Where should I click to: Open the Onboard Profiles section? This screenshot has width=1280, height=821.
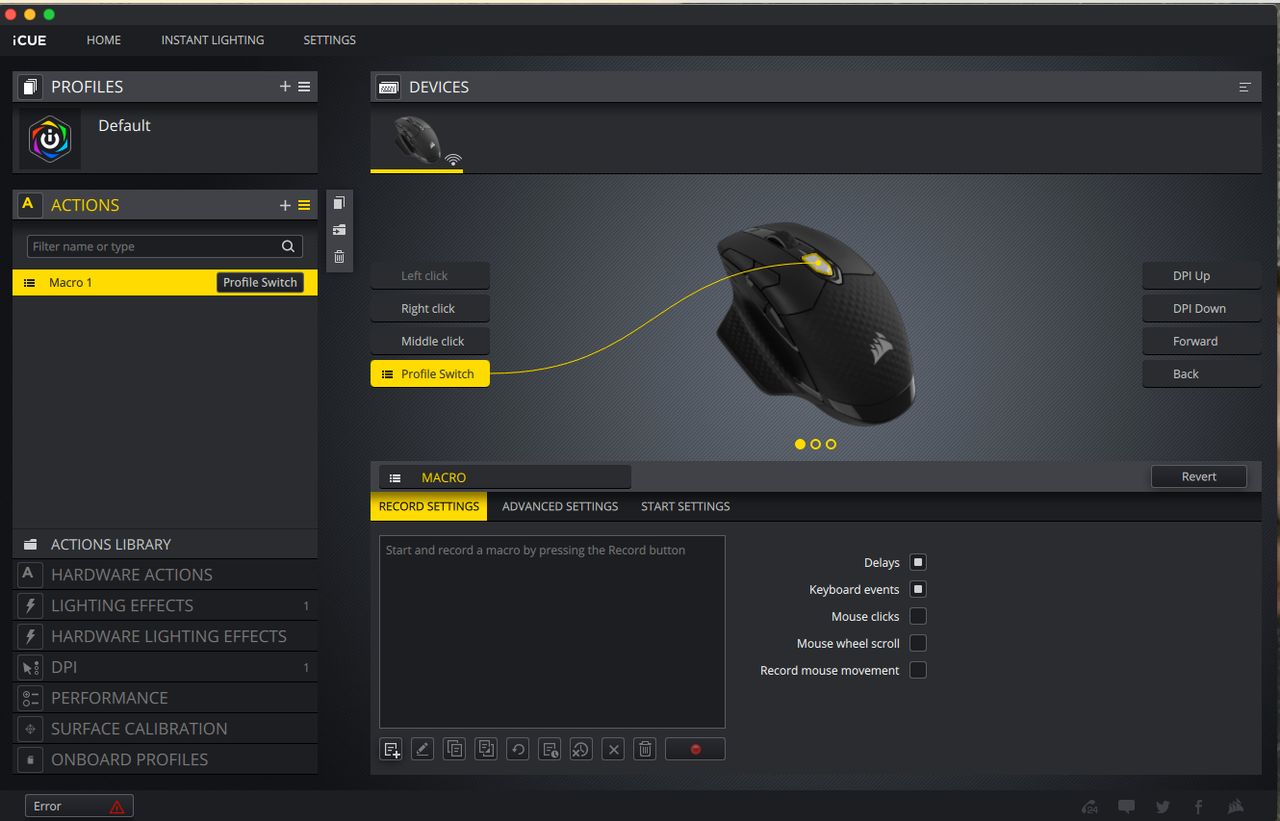pos(165,760)
